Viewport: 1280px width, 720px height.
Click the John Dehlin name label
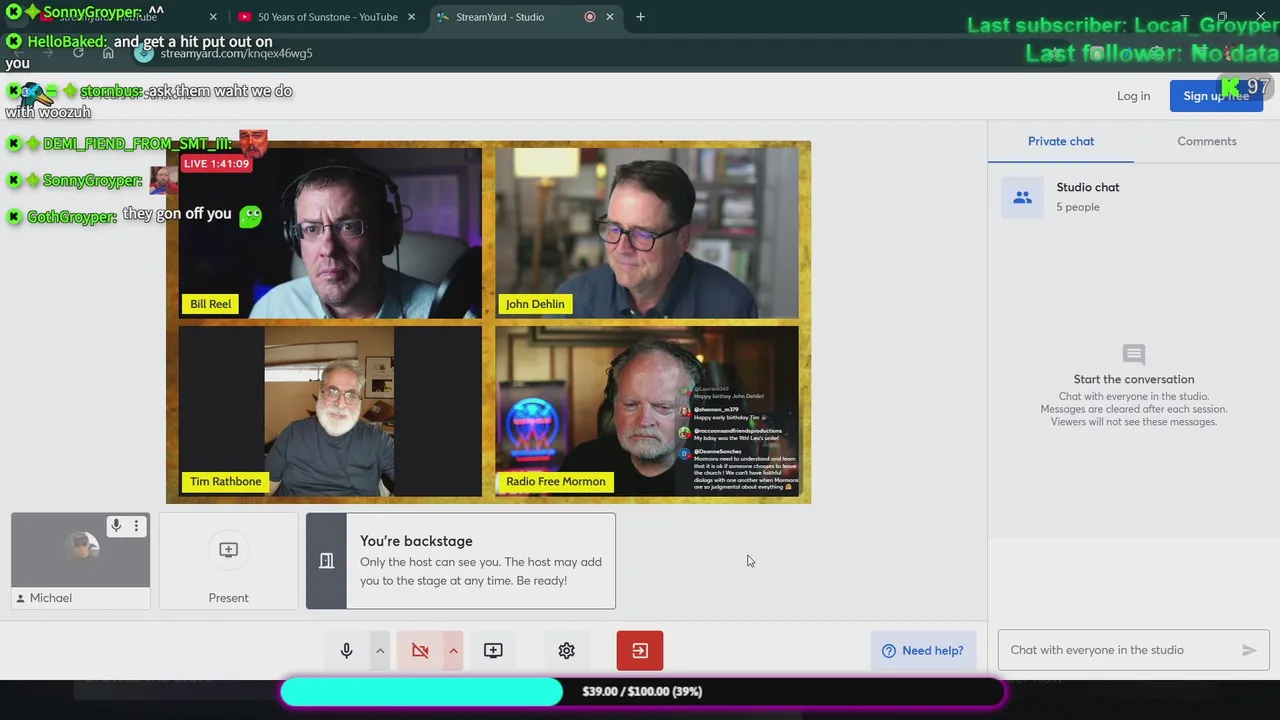click(x=535, y=304)
